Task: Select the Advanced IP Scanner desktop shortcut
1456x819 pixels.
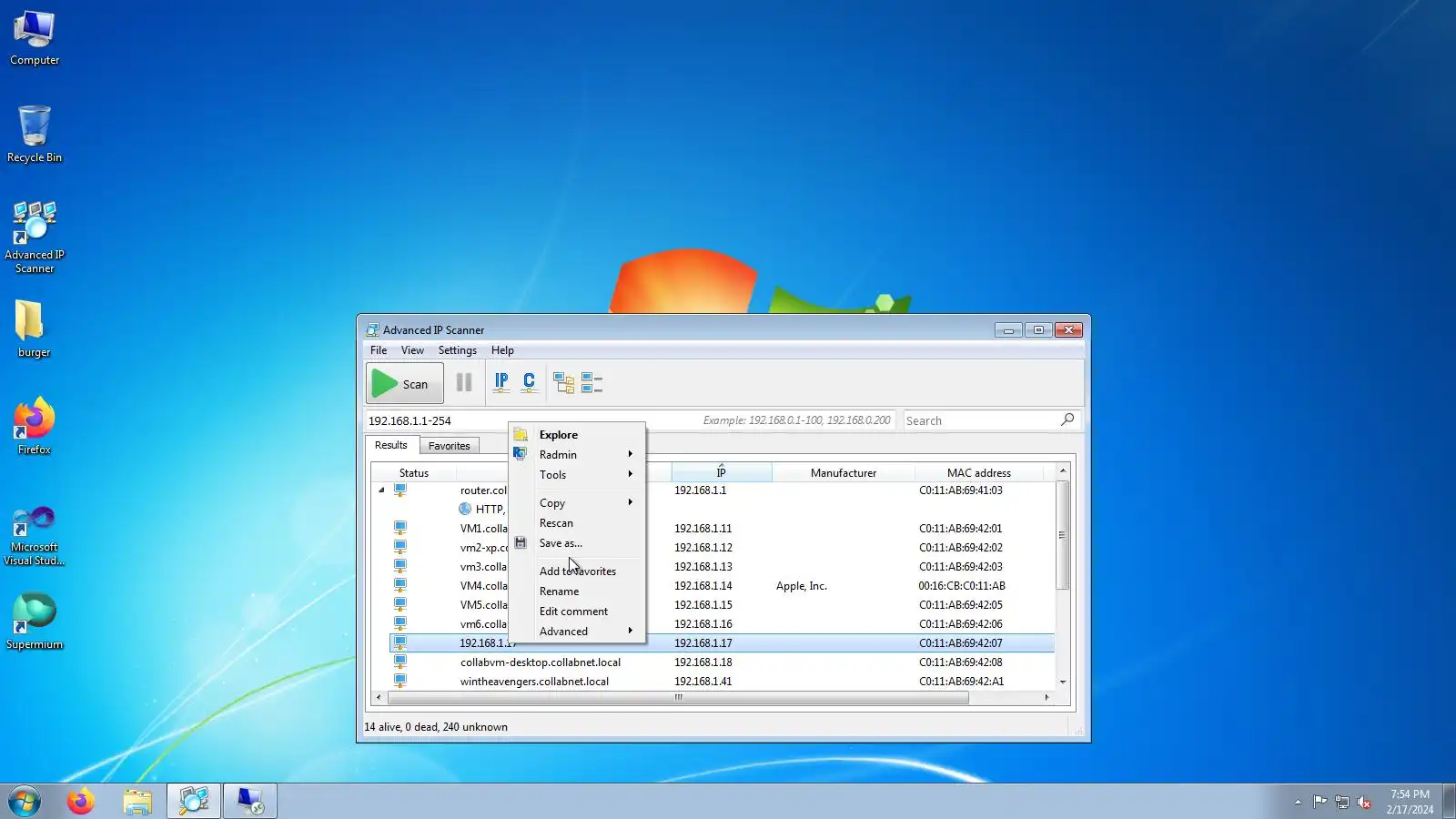Action: point(35,238)
